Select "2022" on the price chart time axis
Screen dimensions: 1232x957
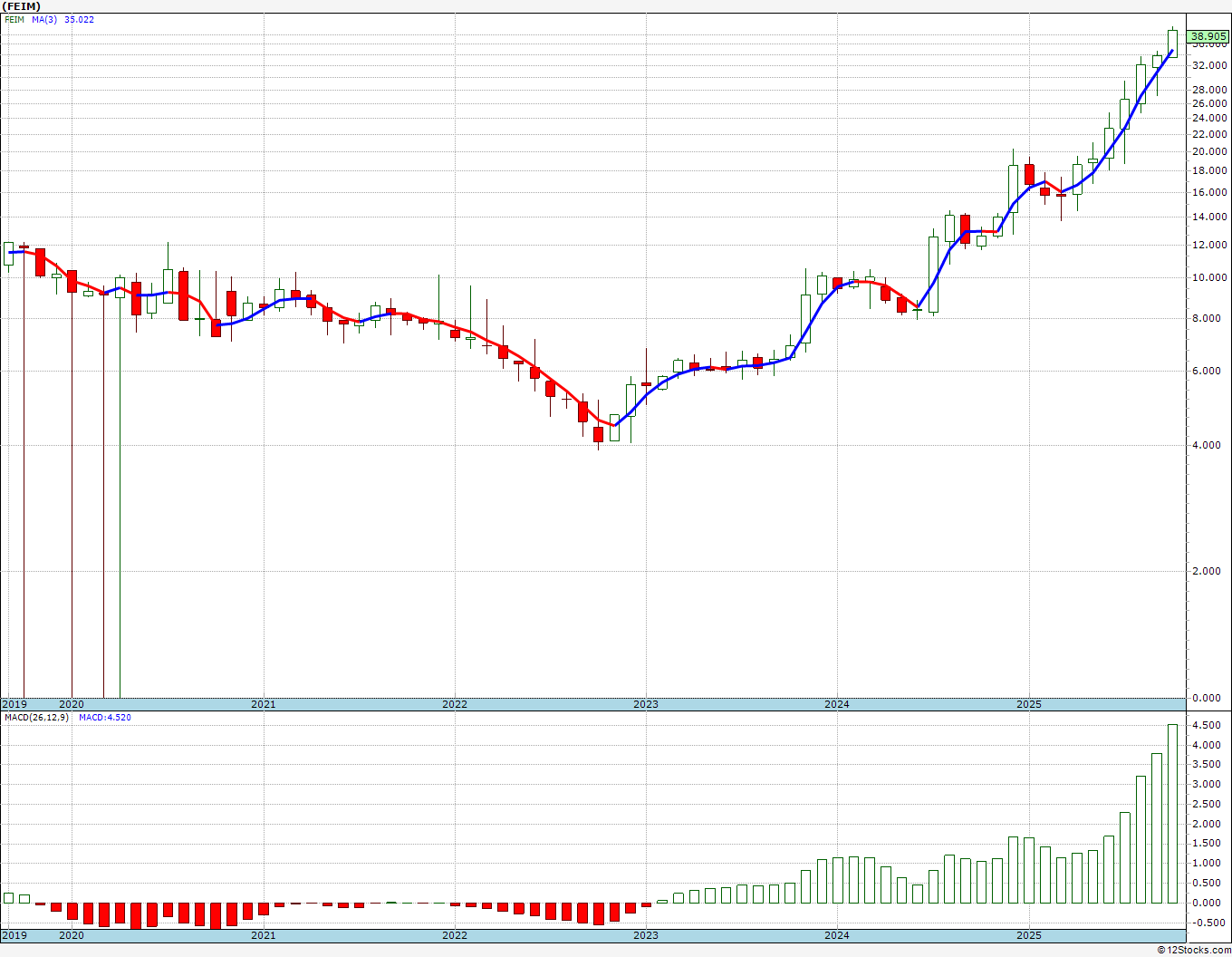[455, 704]
